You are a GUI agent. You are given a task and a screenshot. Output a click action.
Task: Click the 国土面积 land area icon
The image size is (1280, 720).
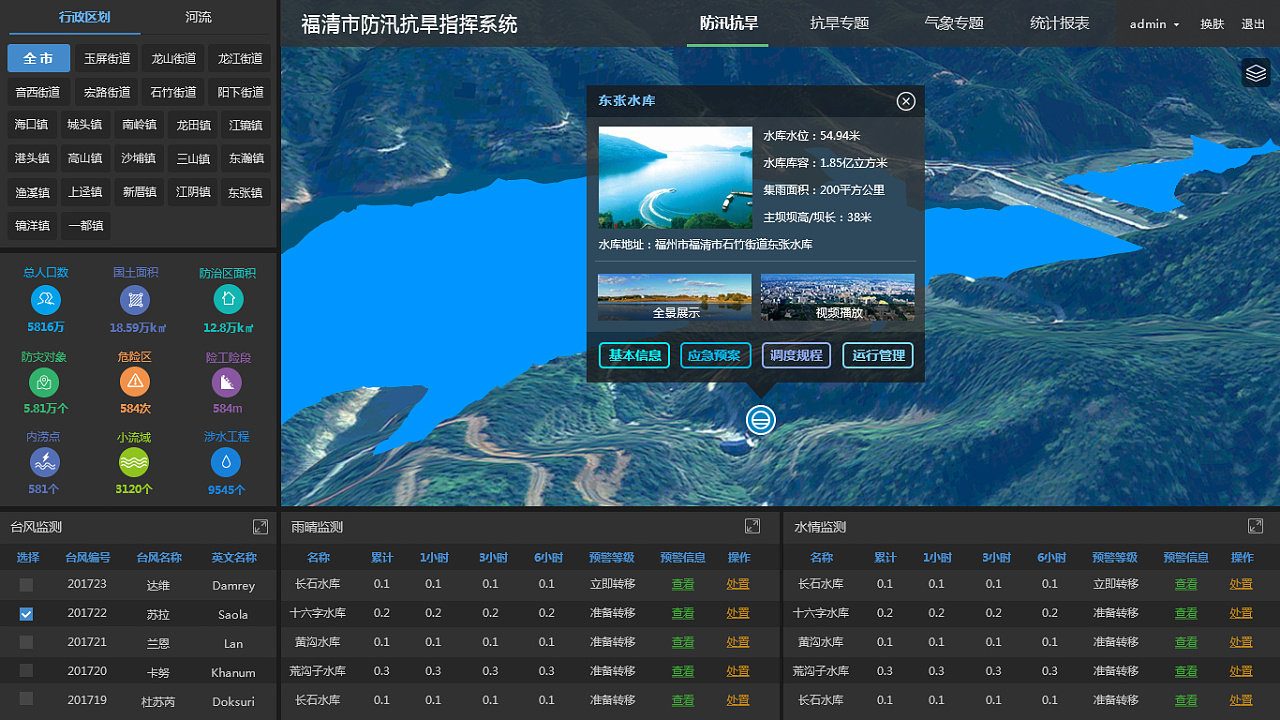pyautogui.click(x=134, y=298)
